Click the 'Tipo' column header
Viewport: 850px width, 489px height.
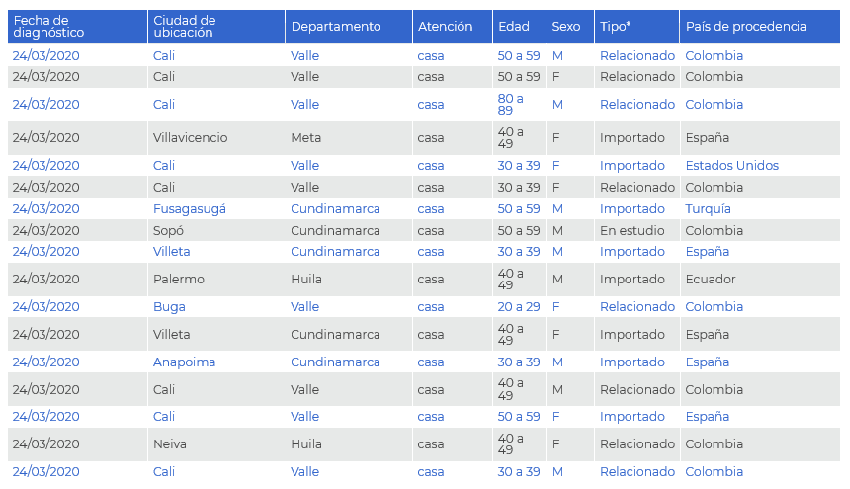[615, 27]
